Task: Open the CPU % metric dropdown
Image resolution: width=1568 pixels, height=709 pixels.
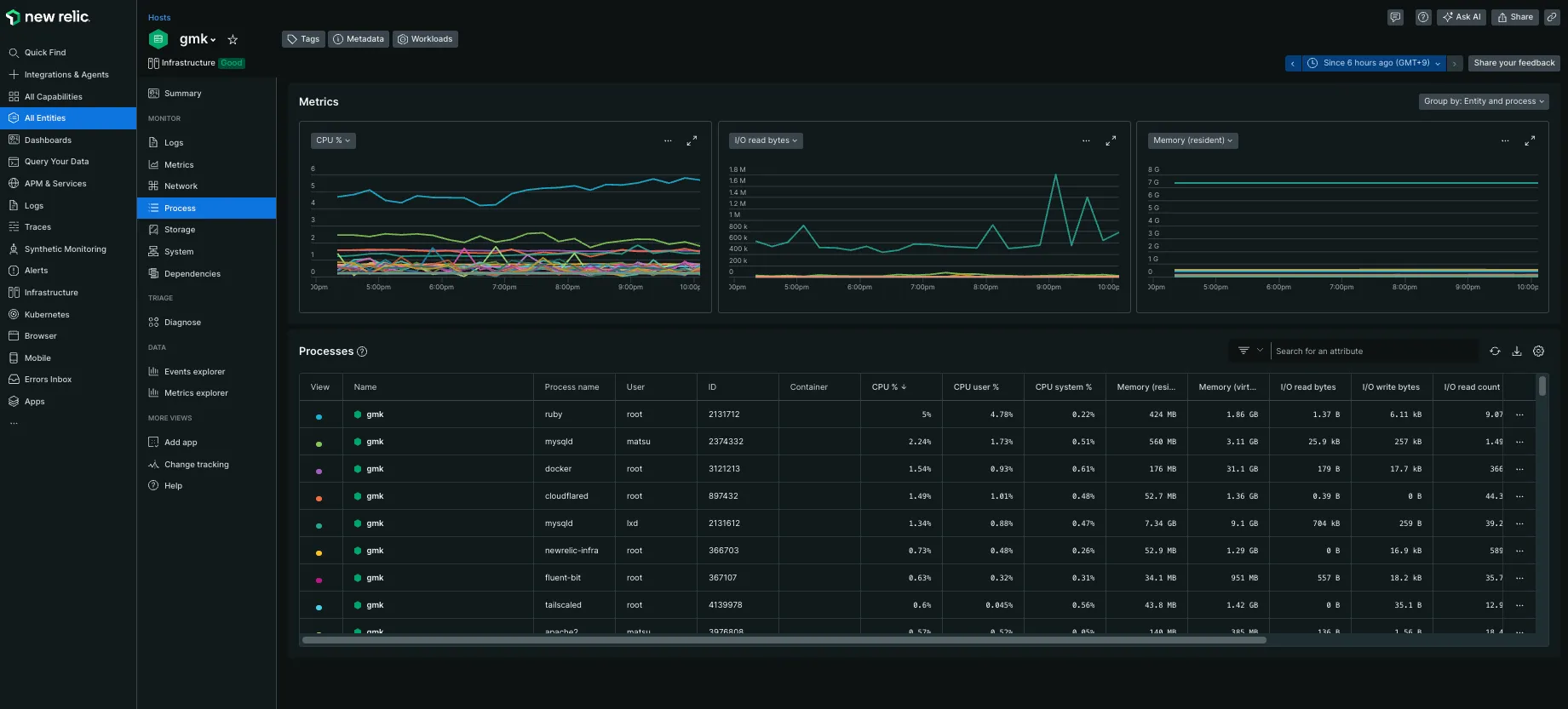Action: [333, 140]
